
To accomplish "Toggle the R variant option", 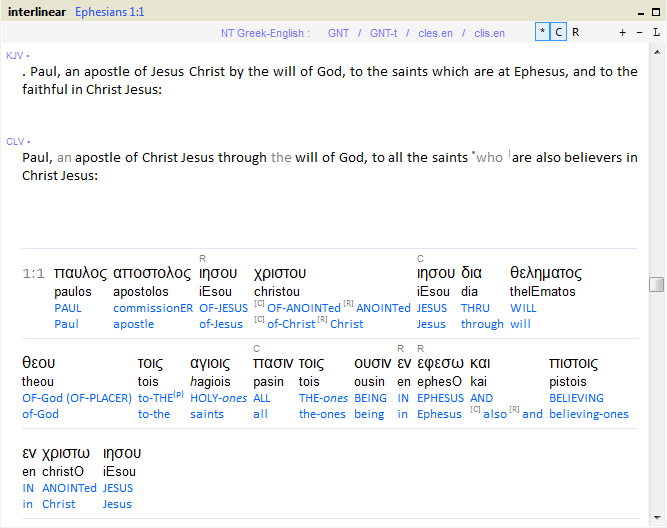I will [575, 33].
